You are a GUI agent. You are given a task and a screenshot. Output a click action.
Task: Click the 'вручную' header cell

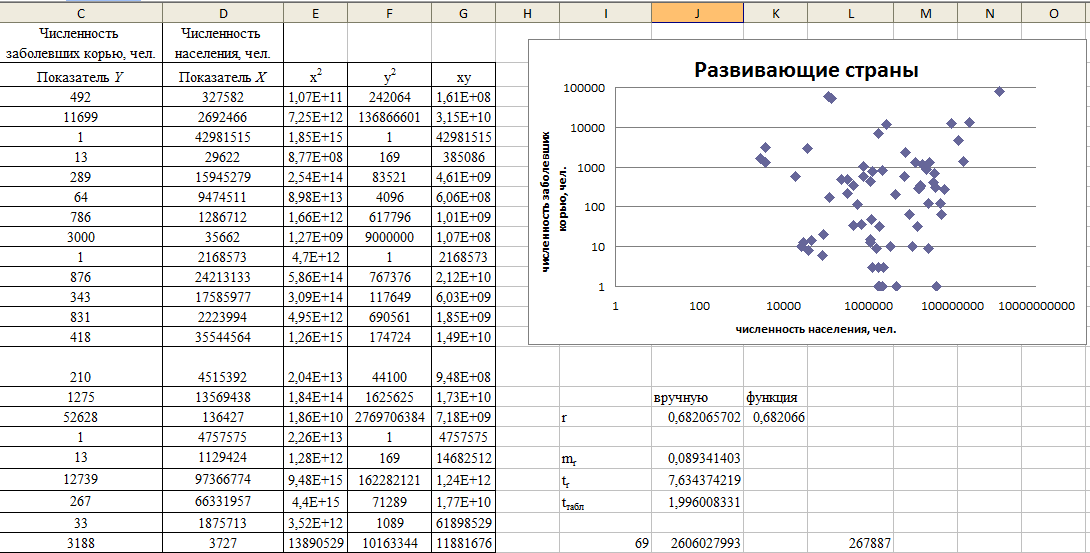point(697,397)
